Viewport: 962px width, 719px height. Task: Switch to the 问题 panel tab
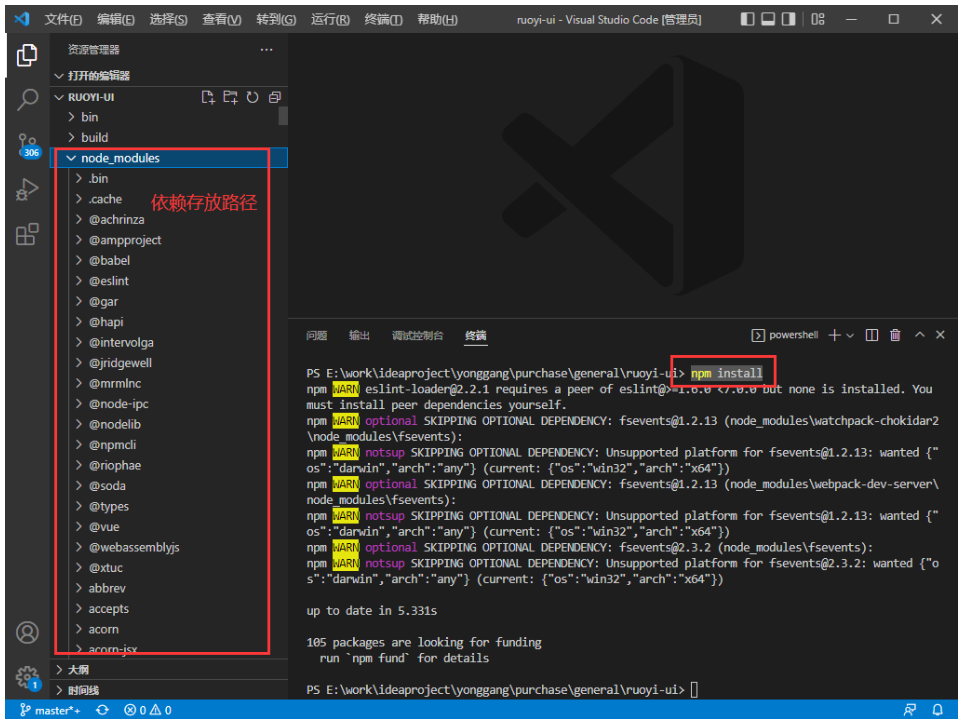[317, 336]
